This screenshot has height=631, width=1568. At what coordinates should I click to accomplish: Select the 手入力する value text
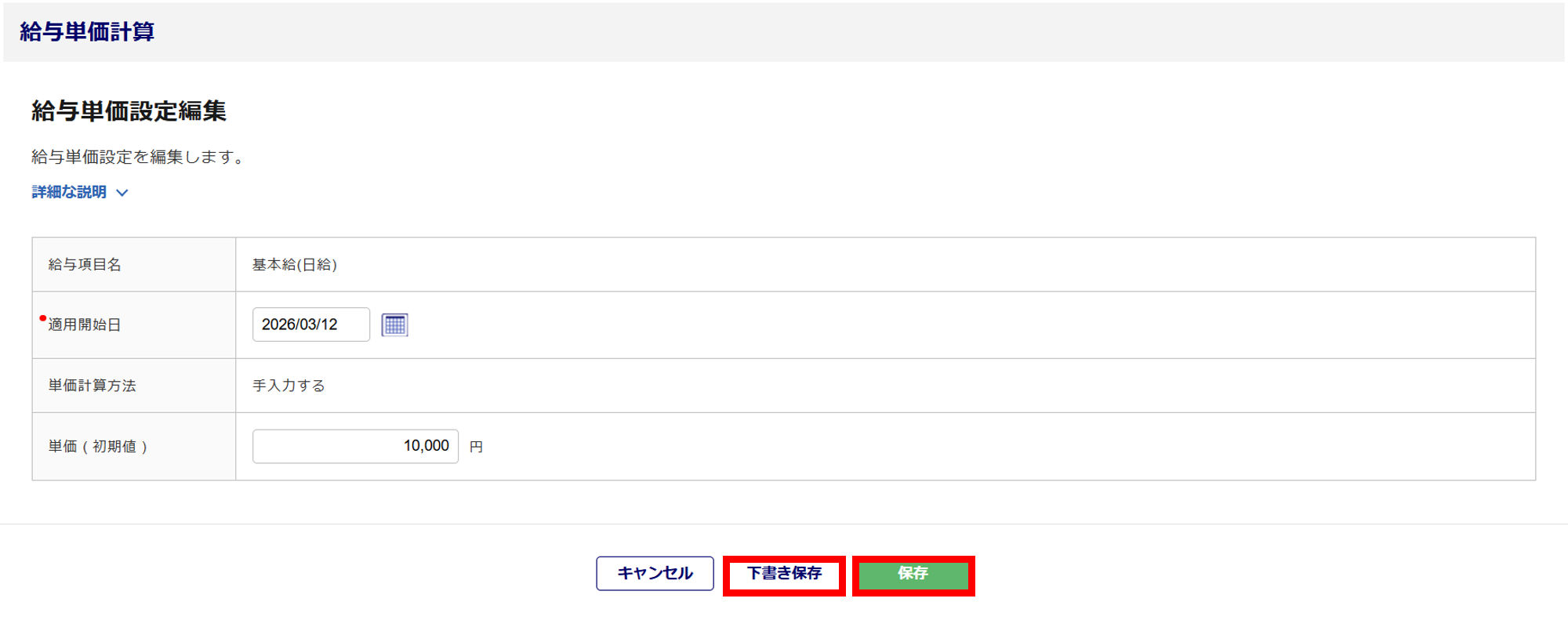point(289,386)
